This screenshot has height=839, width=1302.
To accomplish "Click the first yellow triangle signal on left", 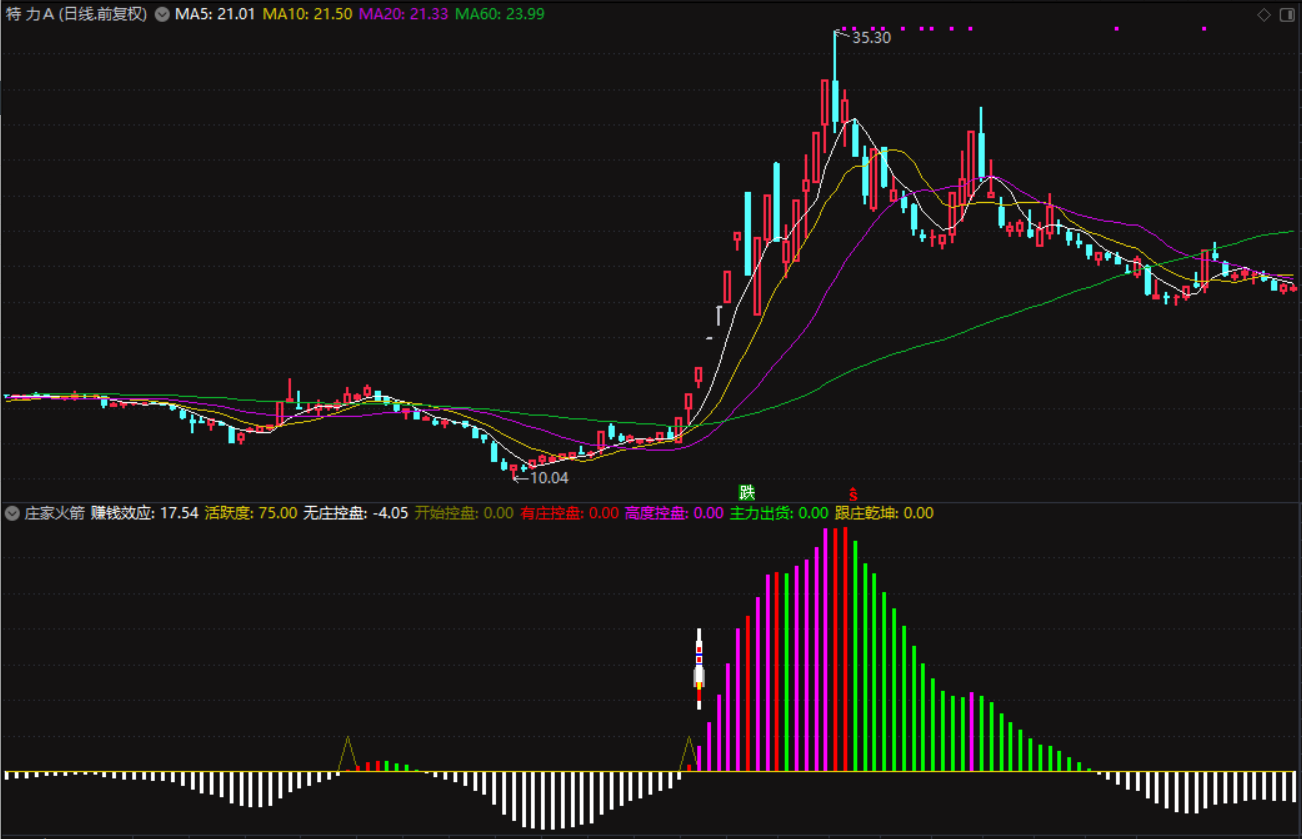I will (x=347, y=755).
